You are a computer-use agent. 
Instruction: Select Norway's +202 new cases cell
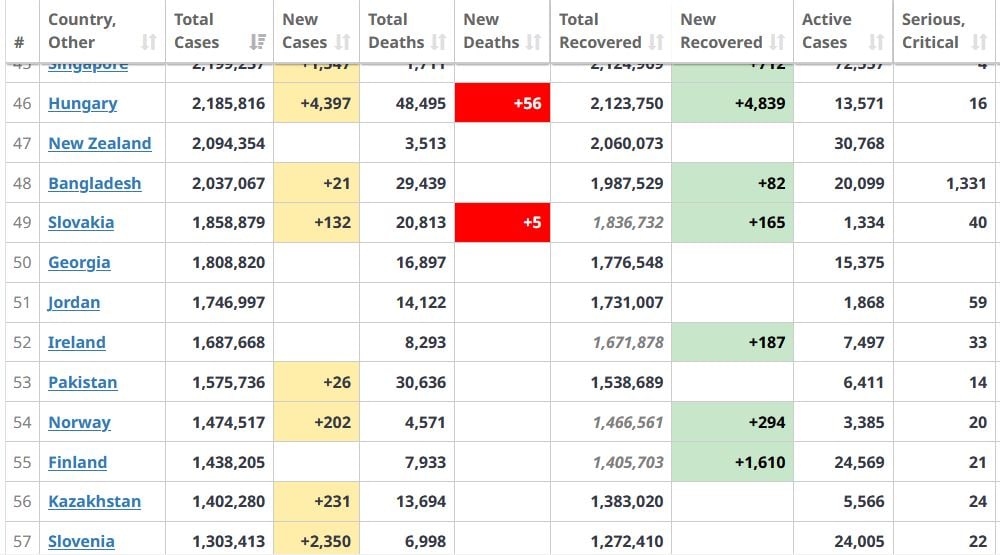pos(316,422)
